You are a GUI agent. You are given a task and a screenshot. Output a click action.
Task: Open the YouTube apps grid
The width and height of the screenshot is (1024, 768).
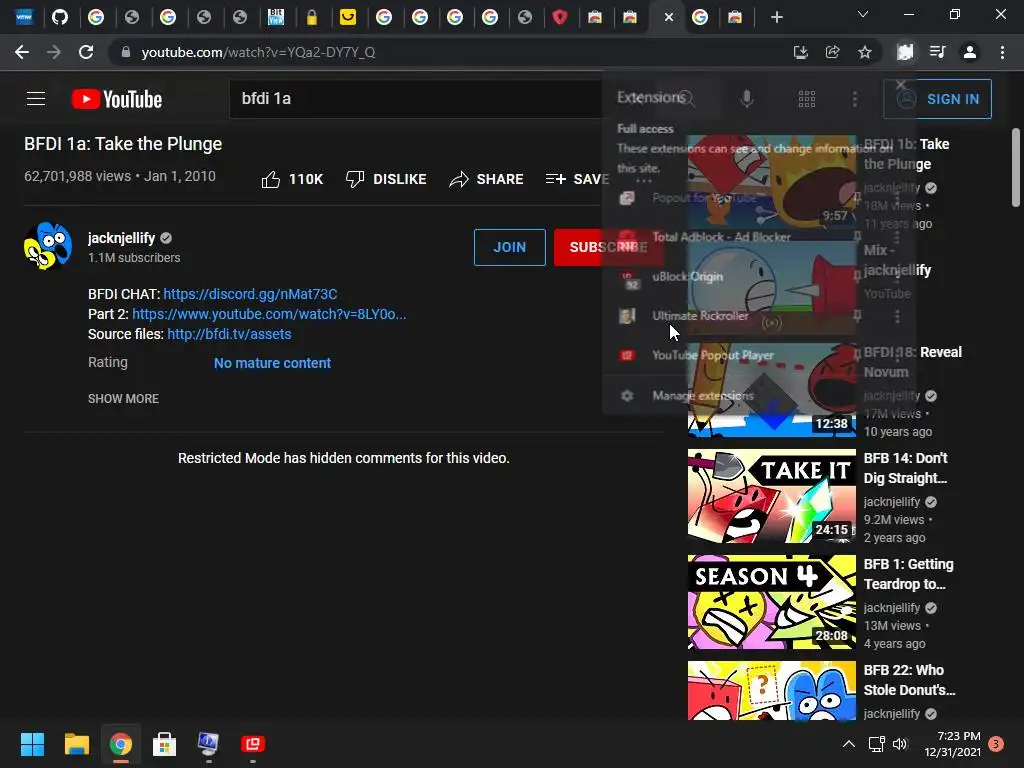(807, 99)
